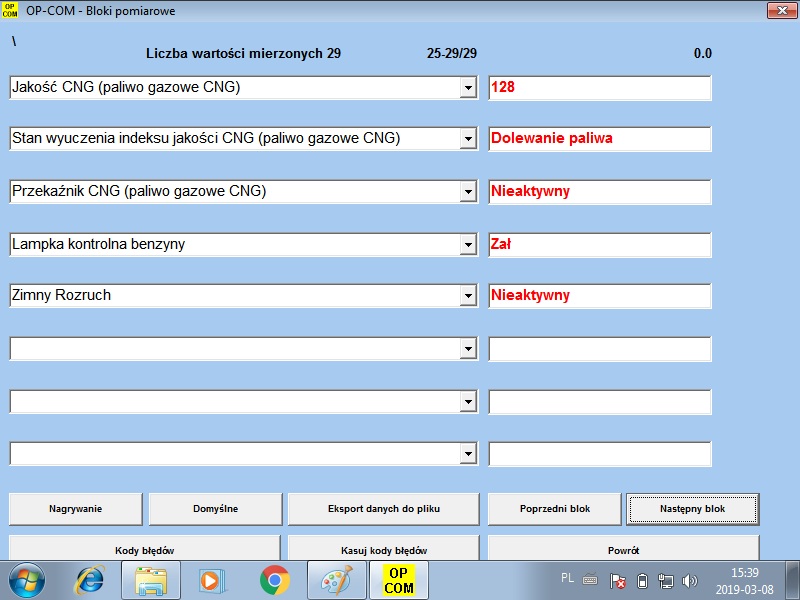800x600 pixels.
Task: Open Google Chrome from the taskbar
Action: (x=274, y=580)
